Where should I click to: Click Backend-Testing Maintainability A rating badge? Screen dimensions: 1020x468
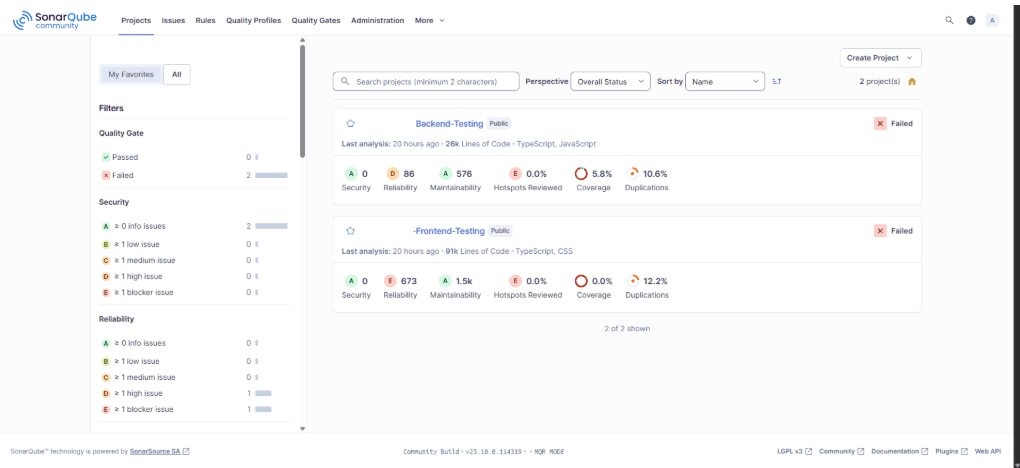coord(445,174)
